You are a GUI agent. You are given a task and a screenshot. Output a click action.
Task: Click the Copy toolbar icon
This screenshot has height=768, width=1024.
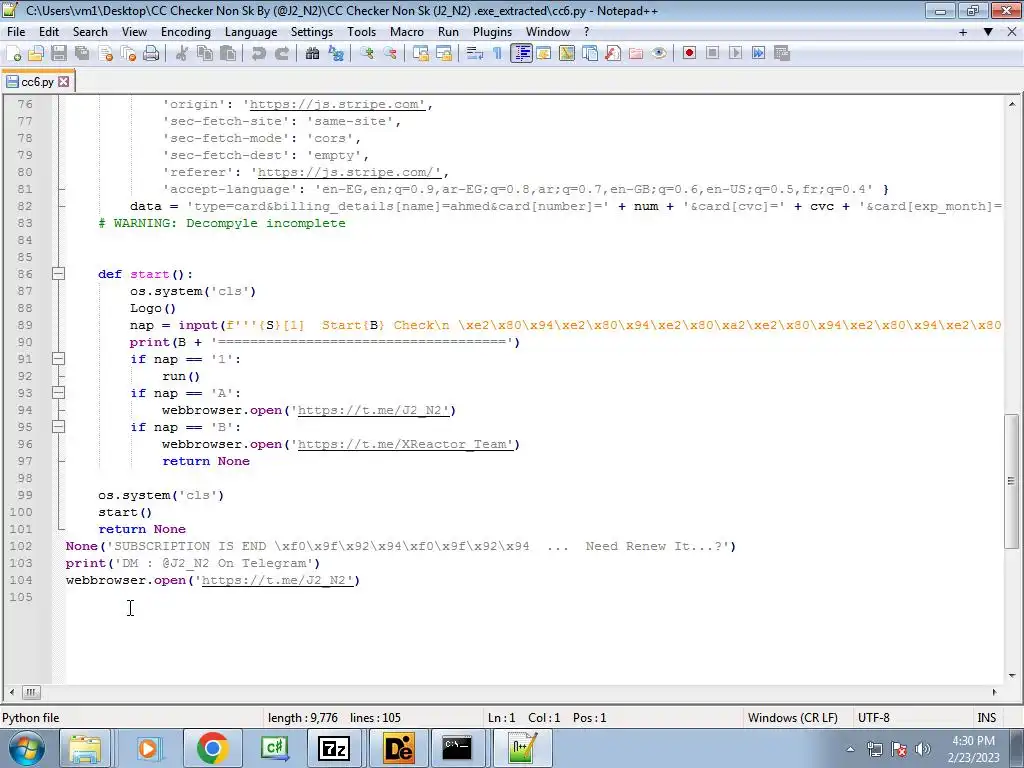point(205,54)
